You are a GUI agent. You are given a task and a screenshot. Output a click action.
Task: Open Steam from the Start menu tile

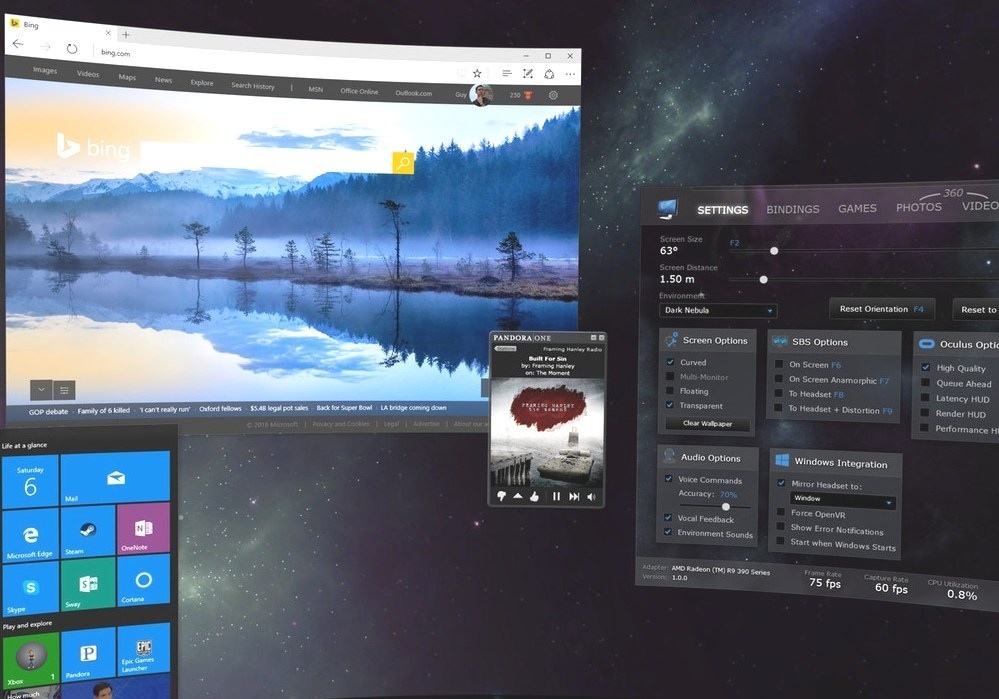[88, 533]
